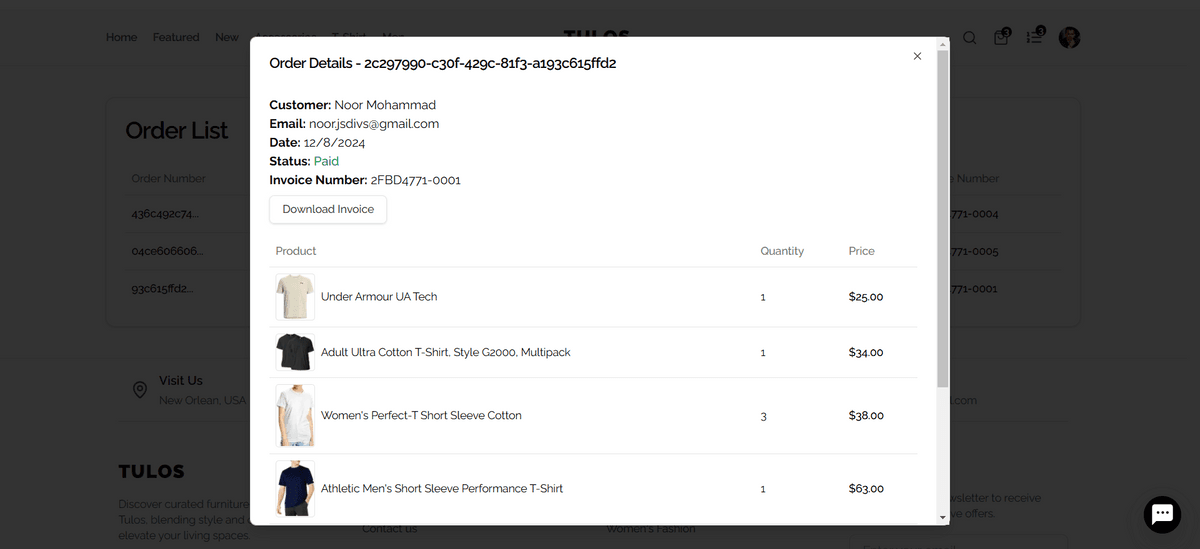Screen dimensions: 1200x549
Task: Click the dialog's vertical scrollbar thumb
Action: point(942,220)
